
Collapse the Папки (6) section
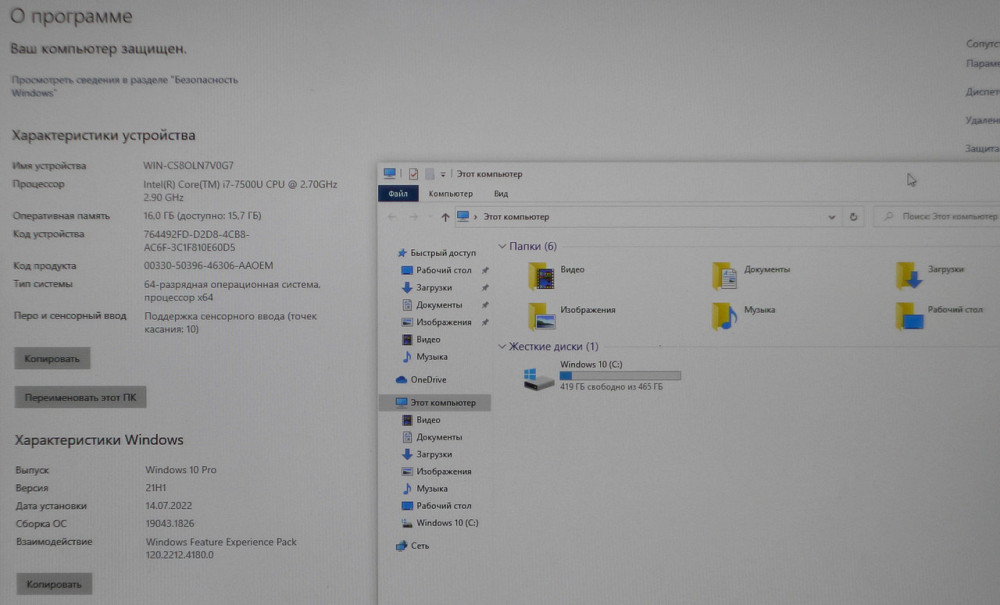point(501,245)
